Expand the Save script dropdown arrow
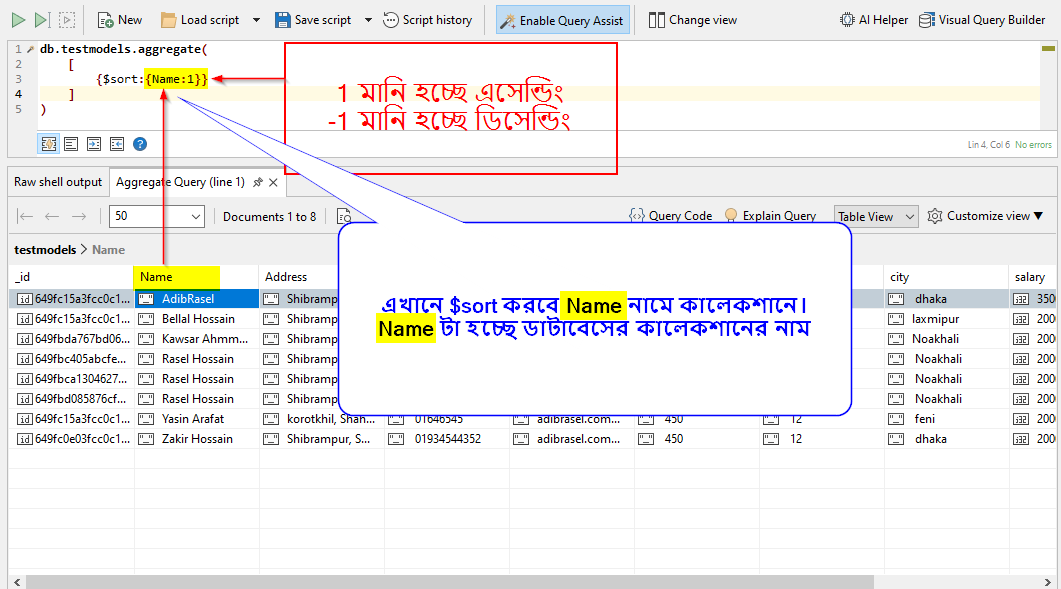 (368, 20)
